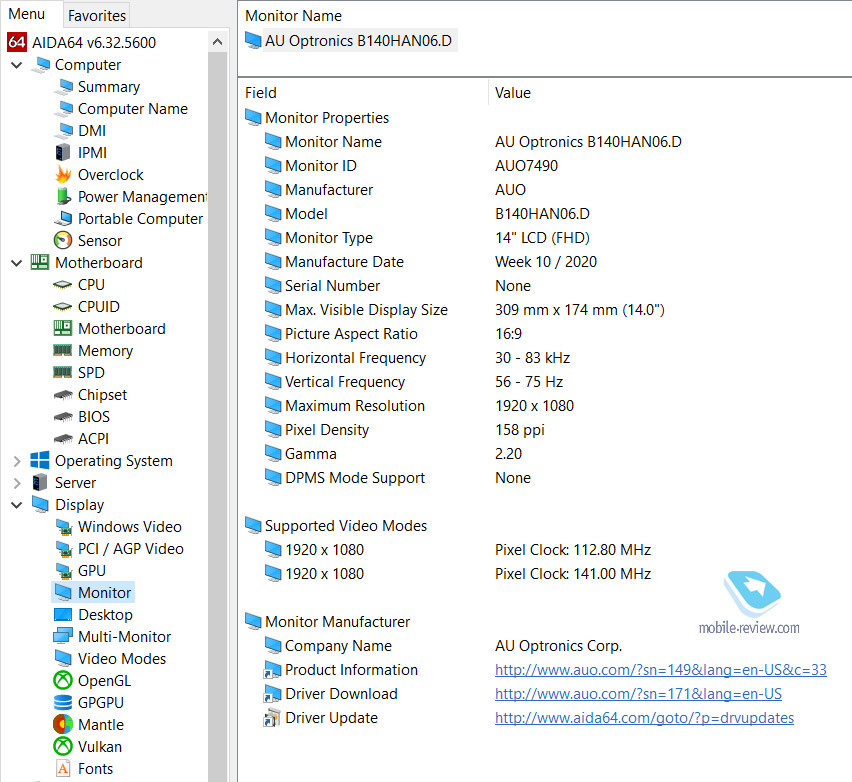Open PCI / AGP Video item
Viewport: 852px width, 782px height.
[130, 549]
